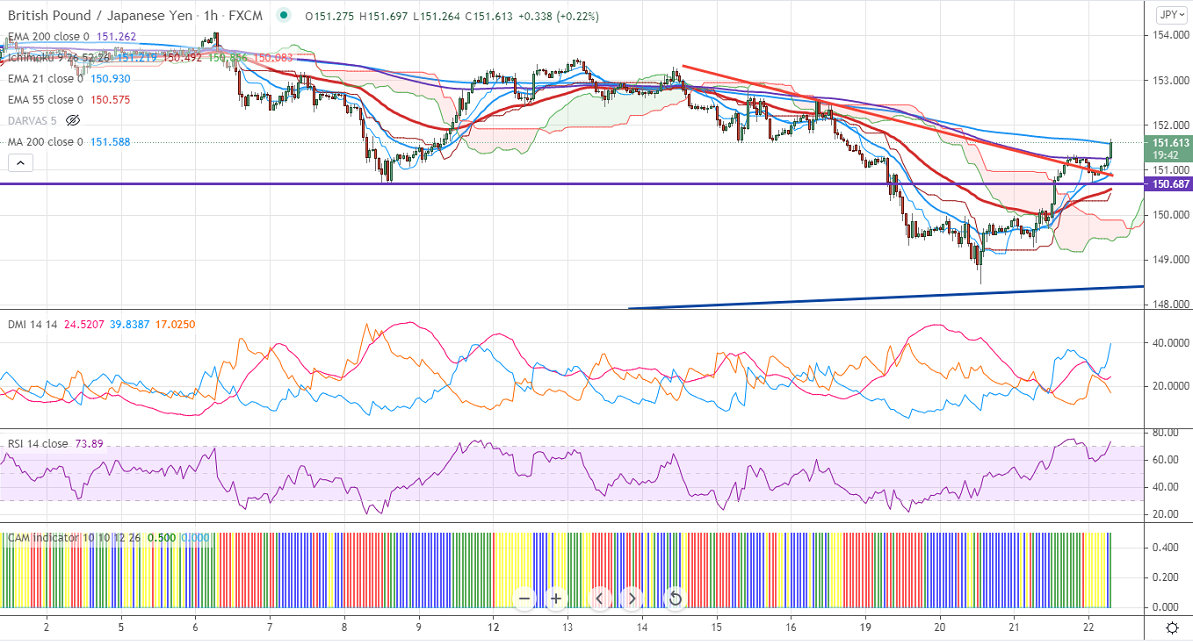The image size is (1193, 642).
Task: Select the EMA 200 close indicator legend
Action: point(49,37)
